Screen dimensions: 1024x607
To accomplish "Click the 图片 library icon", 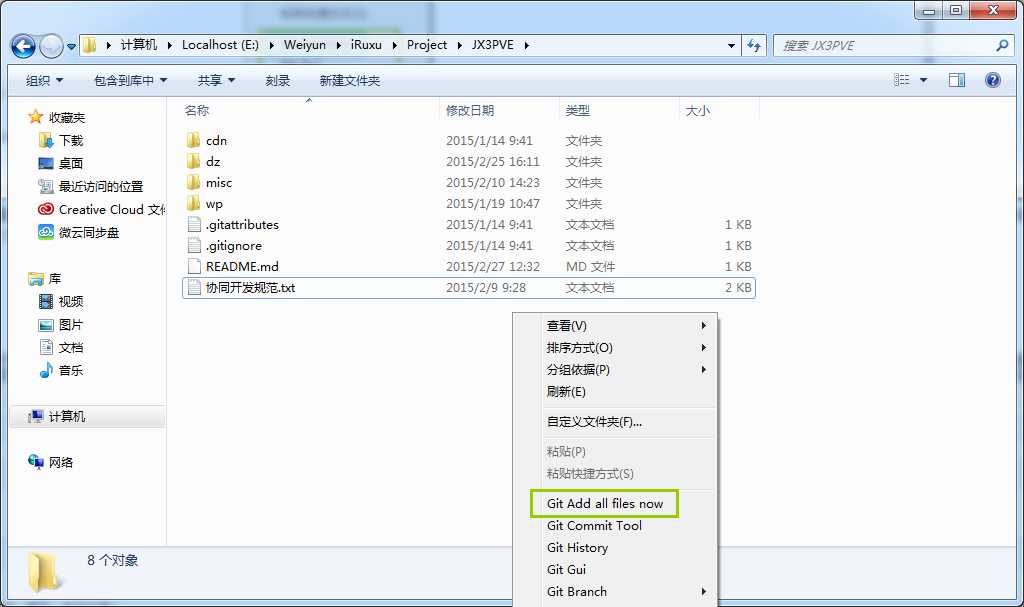I will pos(46,325).
